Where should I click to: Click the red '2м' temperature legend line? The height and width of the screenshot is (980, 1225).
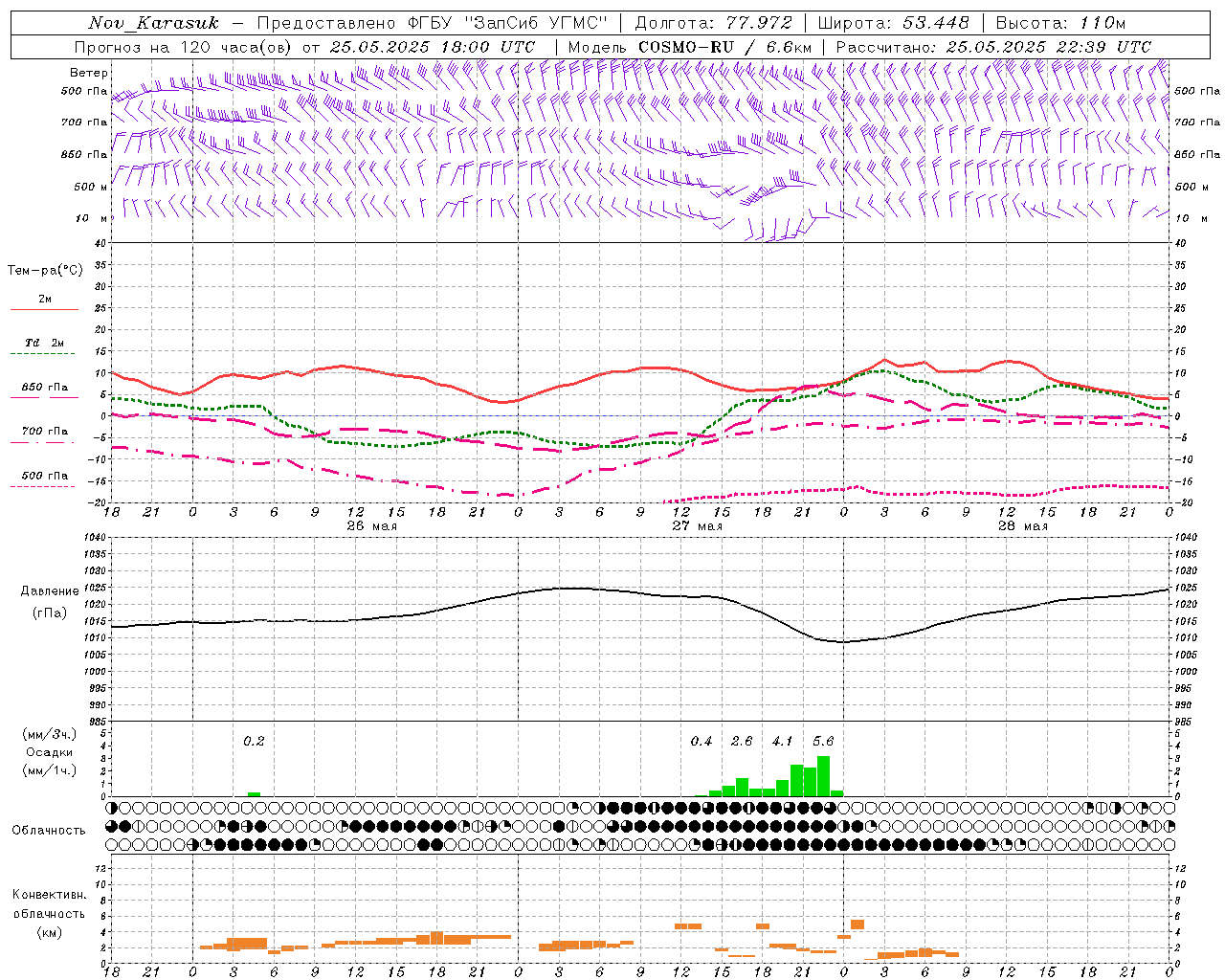[x=44, y=309]
